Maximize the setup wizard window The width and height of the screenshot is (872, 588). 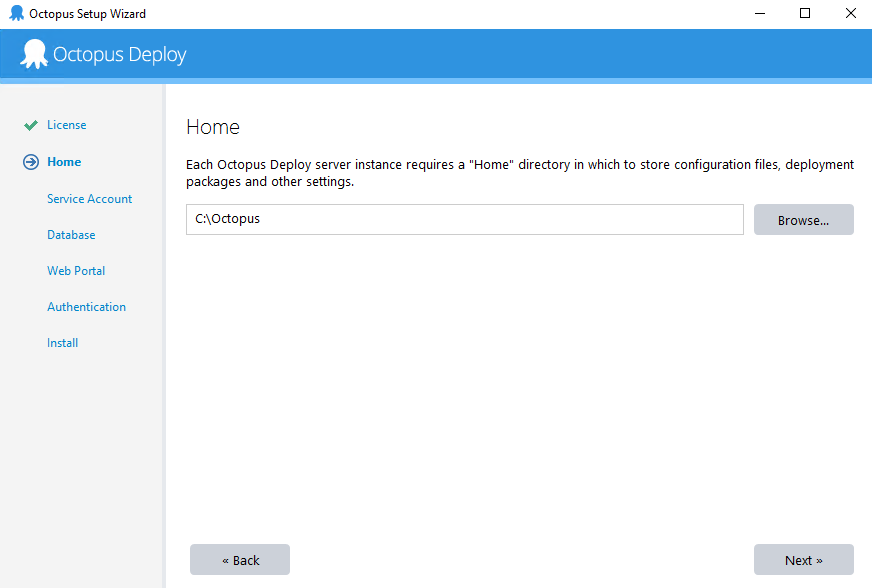point(805,14)
